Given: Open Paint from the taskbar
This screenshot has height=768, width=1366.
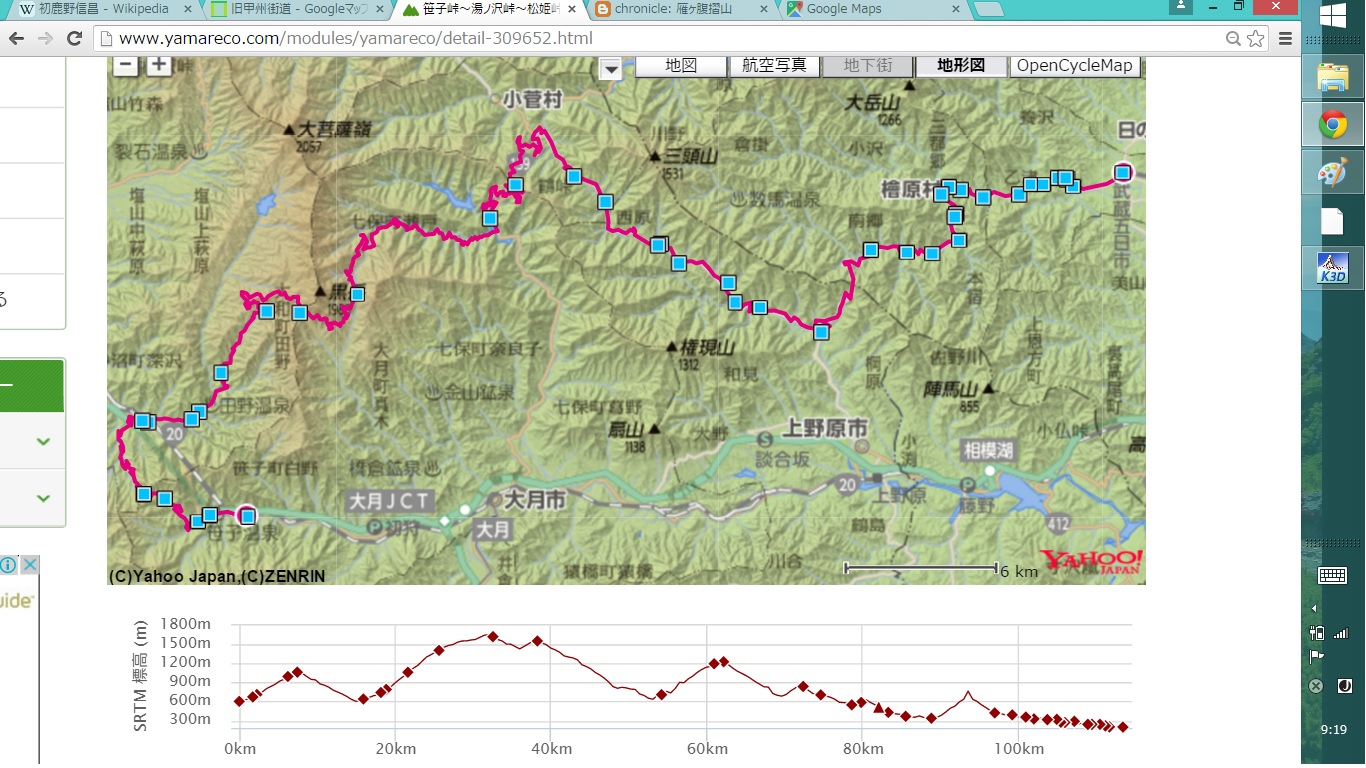Looking at the screenshot, I should pyautogui.click(x=1333, y=173).
